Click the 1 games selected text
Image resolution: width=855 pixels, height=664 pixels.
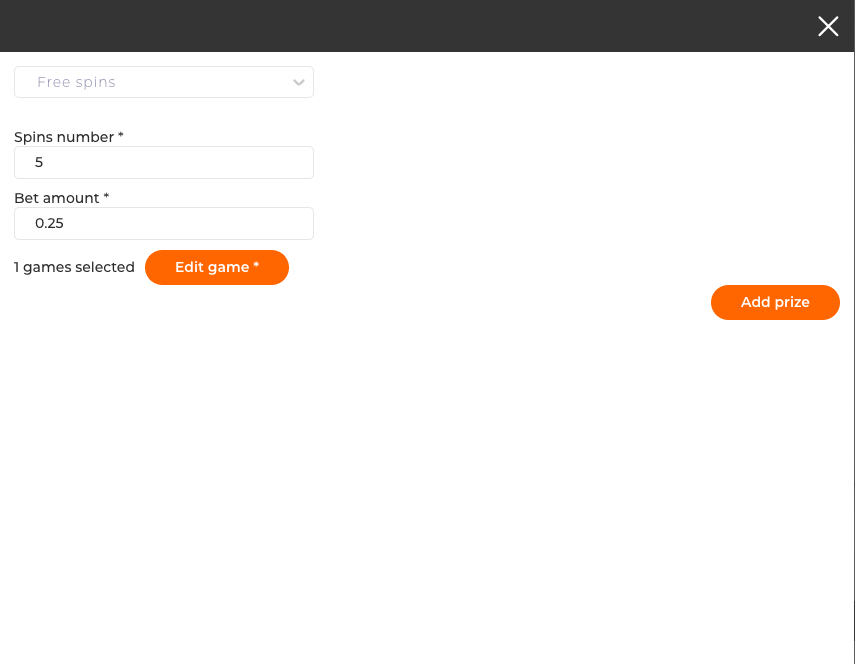[x=74, y=267]
